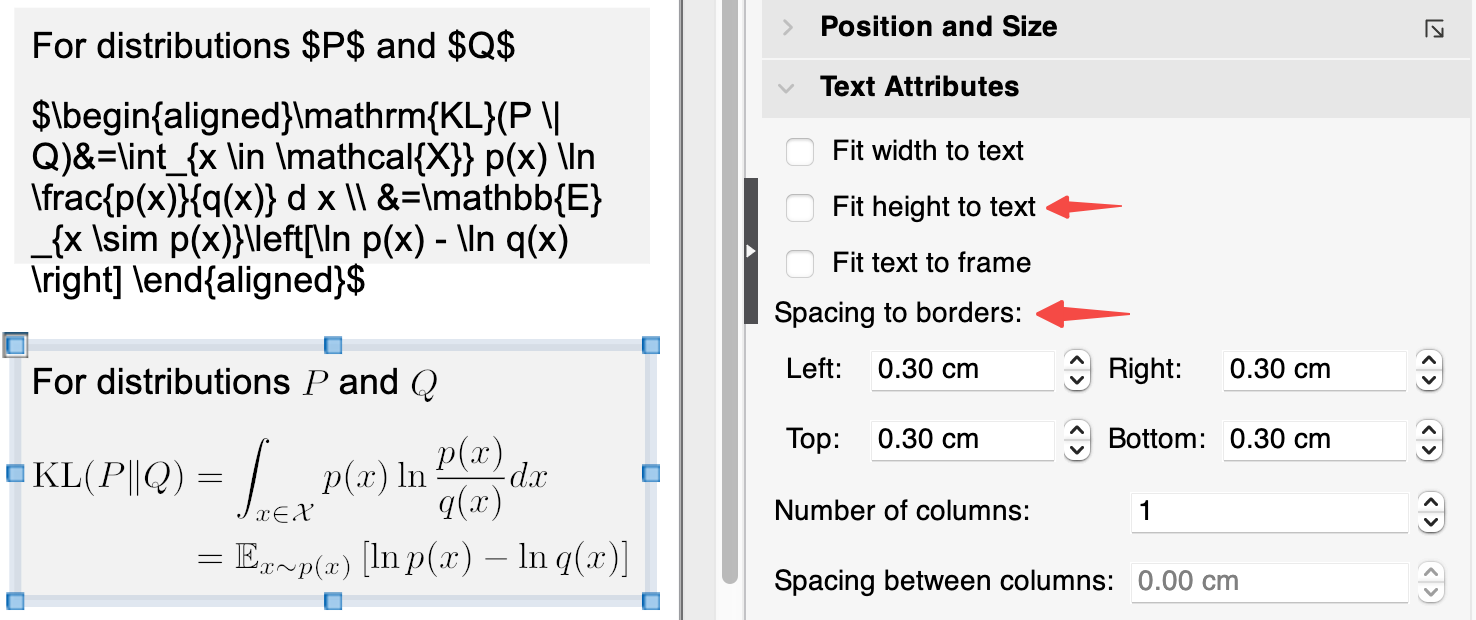Screen dimensions: 1476x620
Task: Focus the Number of columns field
Action: coord(1270,512)
